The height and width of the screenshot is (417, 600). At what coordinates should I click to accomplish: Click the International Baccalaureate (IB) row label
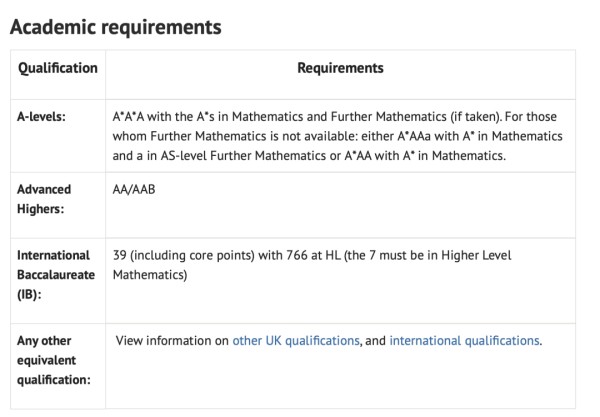[56, 275]
